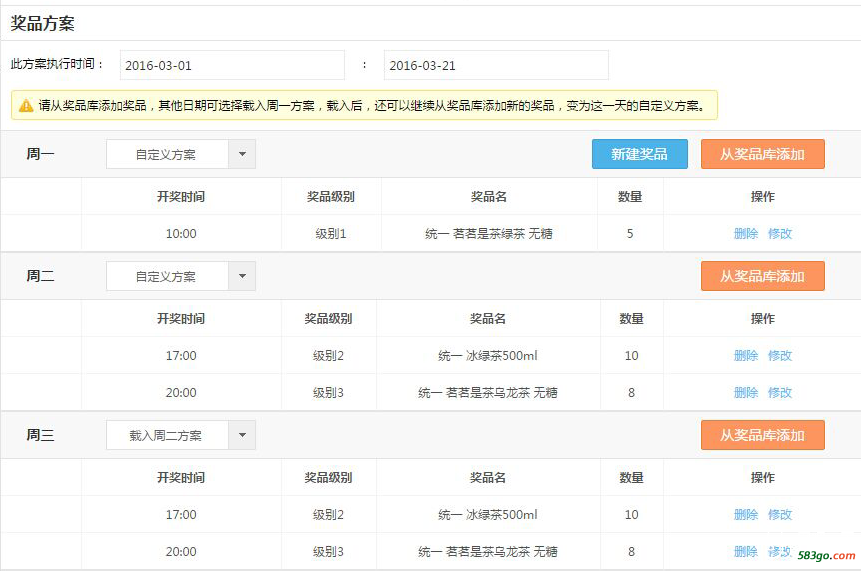This screenshot has width=861, height=571.
Task: Click 从奖品库添加 button for 周二
Action: pos(763,276)
